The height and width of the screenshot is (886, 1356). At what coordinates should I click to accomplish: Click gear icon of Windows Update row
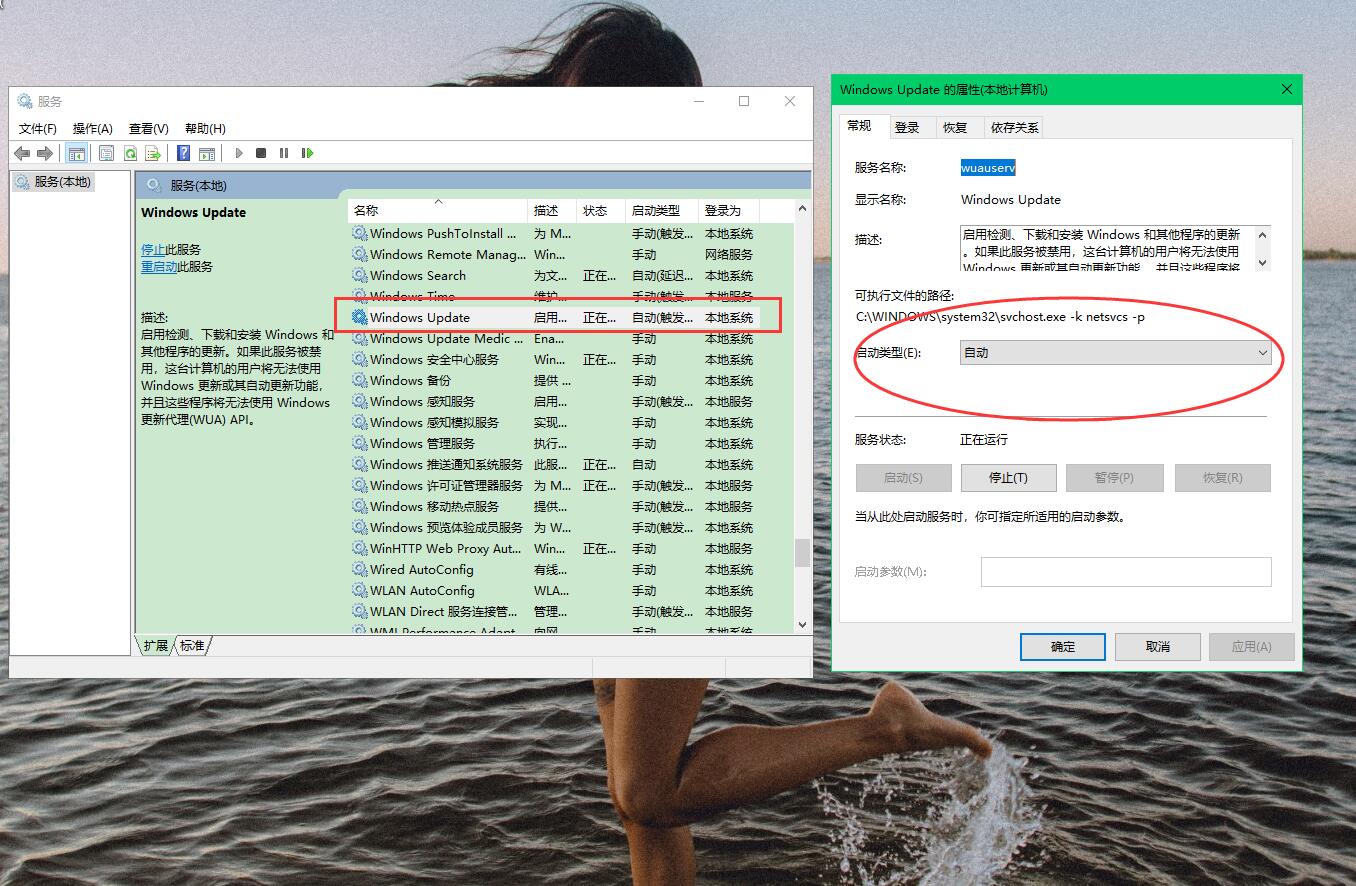(360, 317)
